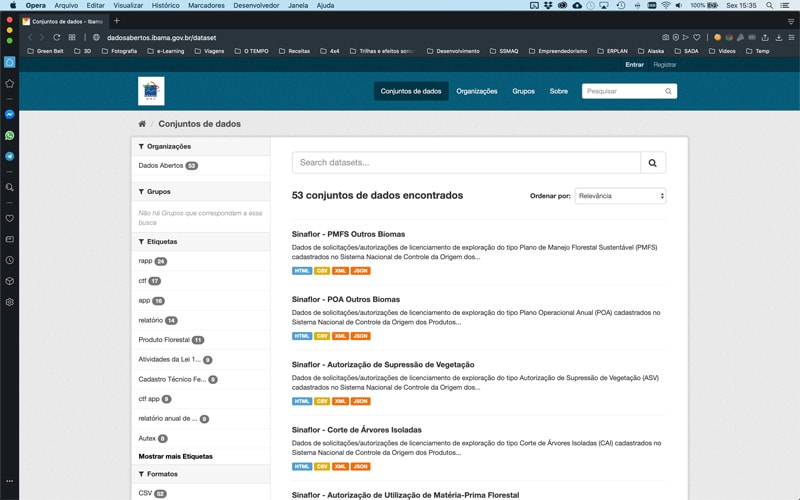Click sidebar three-dots more button
Screen dimensions: 800x500
click(x=10, y=481)
